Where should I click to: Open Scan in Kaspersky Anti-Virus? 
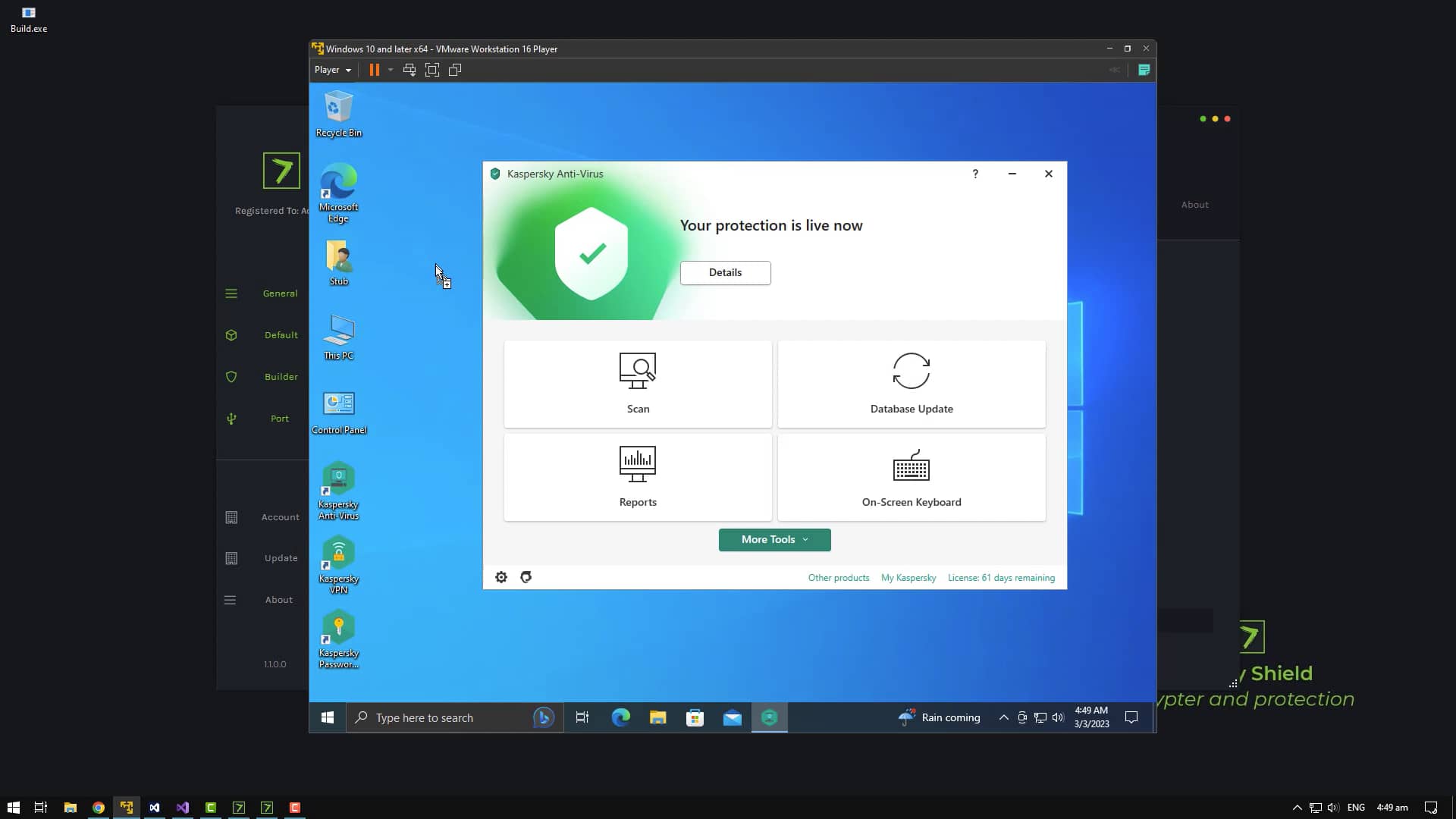tap(637, 384)
